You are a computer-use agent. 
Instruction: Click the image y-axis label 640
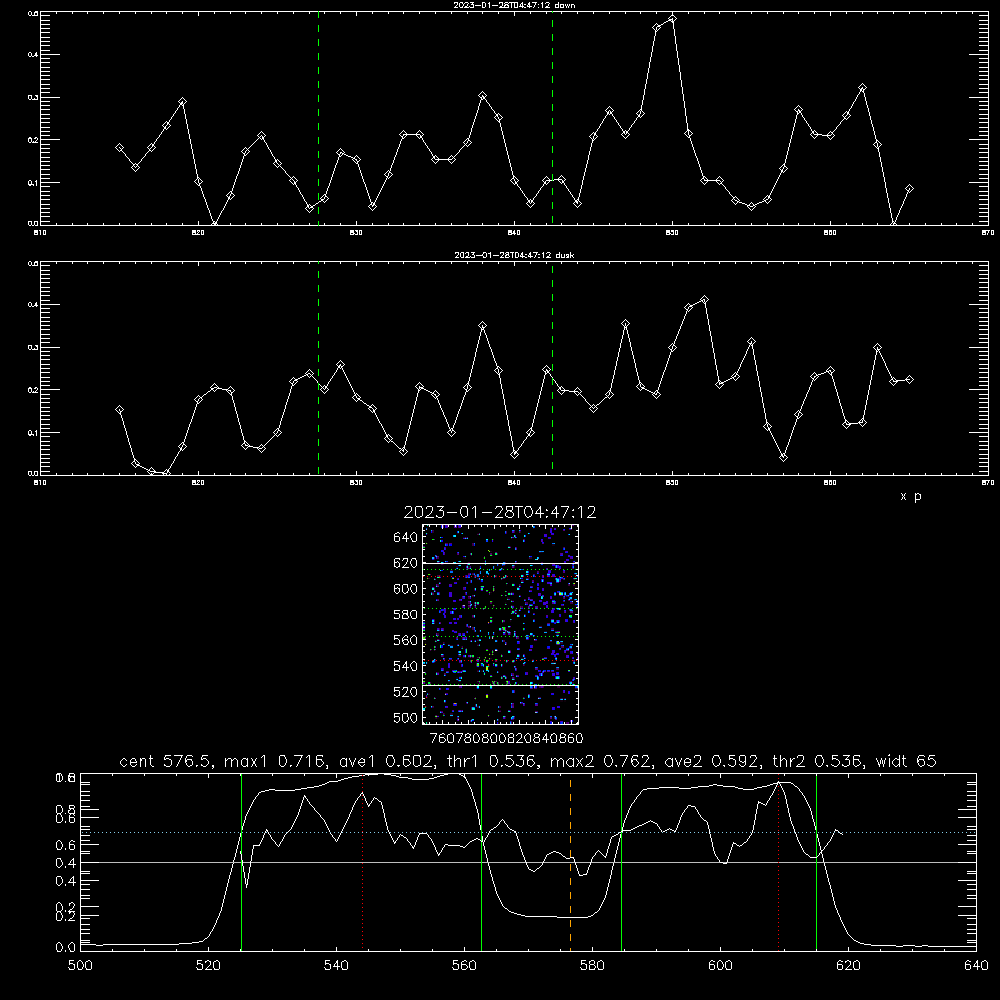406,537
